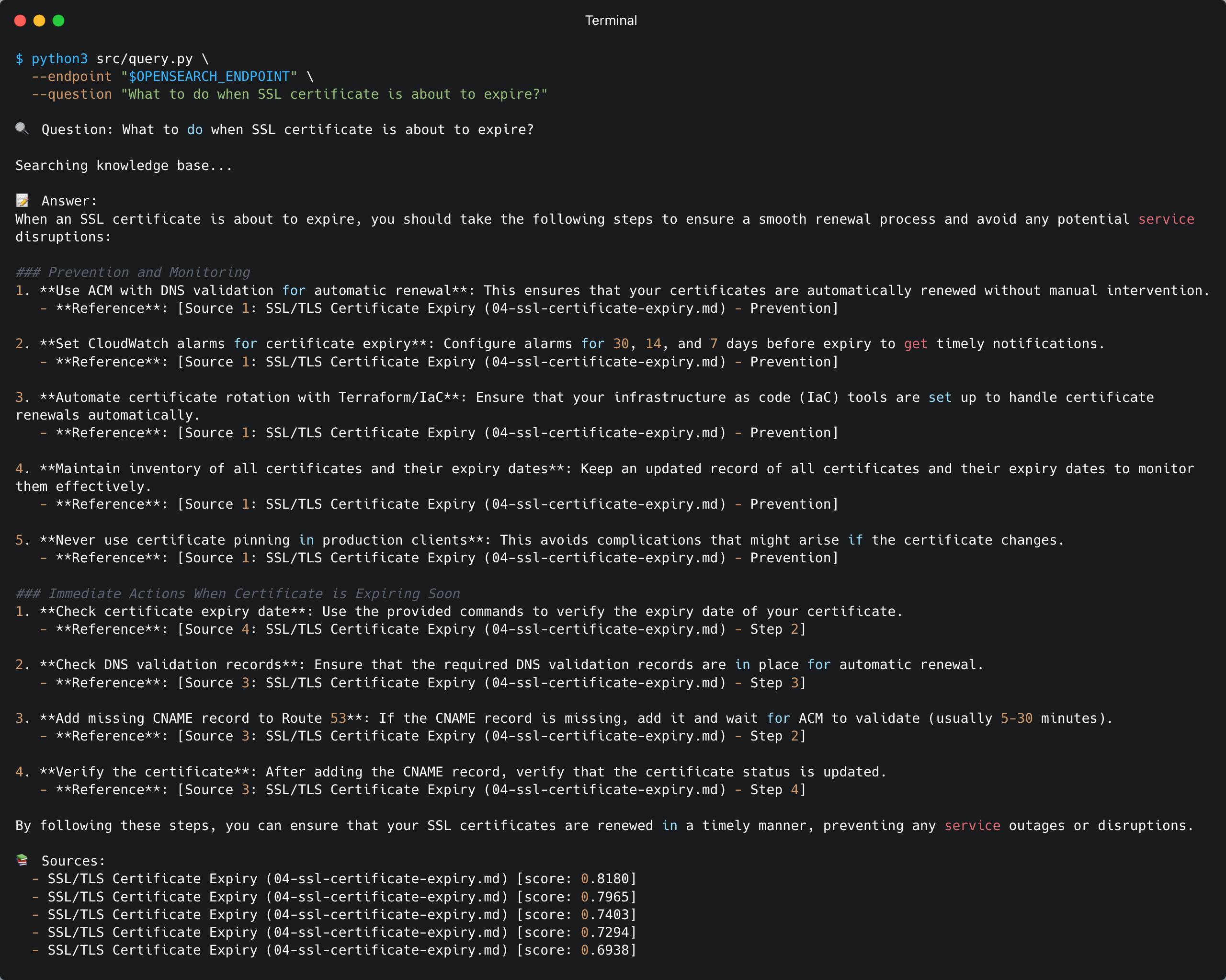This screenshot has height=980, width=1226.
Task: Click the green maximize window button
Action: point(58,21)
